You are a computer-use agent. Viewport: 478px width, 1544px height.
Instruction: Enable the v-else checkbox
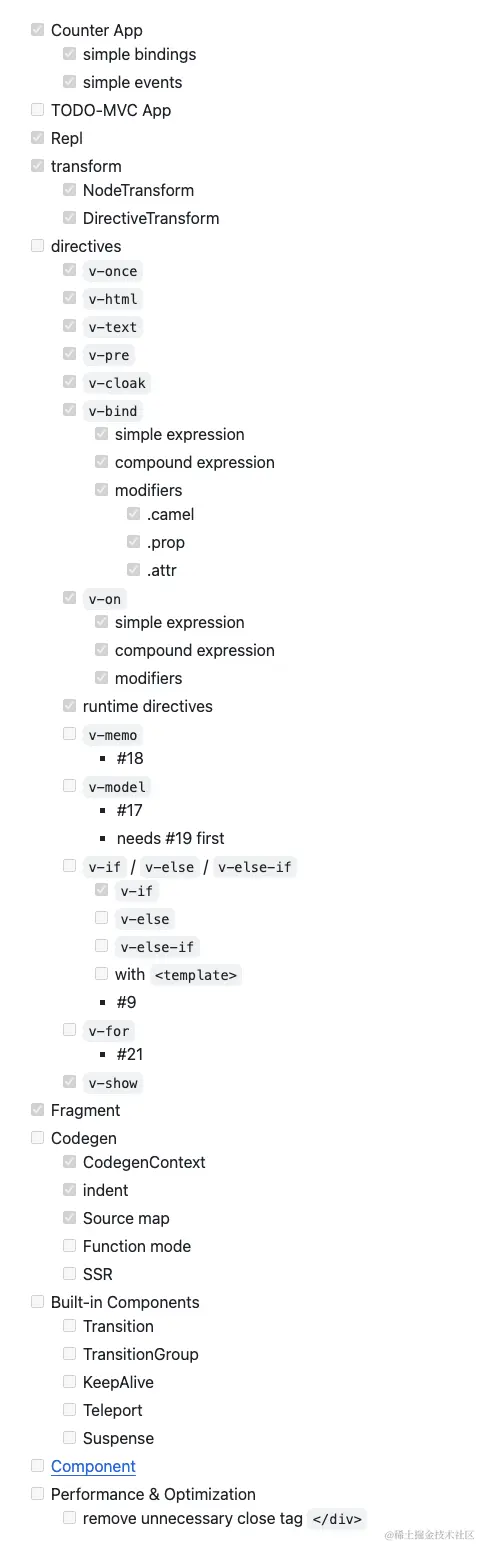tap(101, 917)
